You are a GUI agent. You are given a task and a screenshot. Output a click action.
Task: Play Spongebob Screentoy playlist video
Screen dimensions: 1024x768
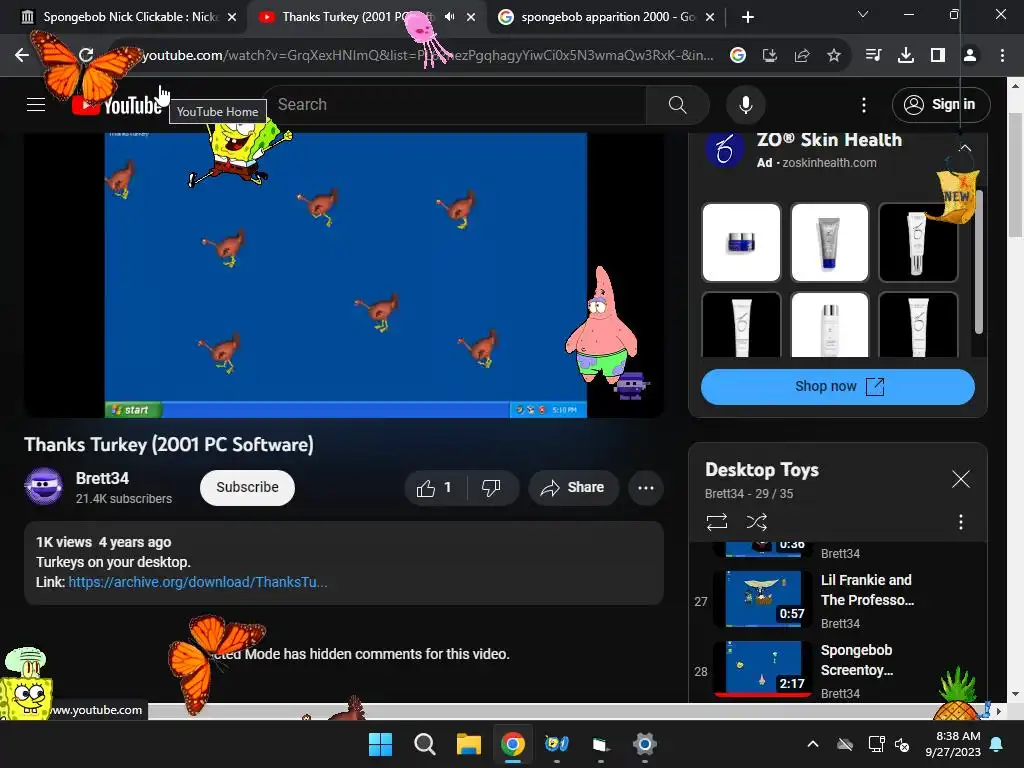click(x=838, y=670)
